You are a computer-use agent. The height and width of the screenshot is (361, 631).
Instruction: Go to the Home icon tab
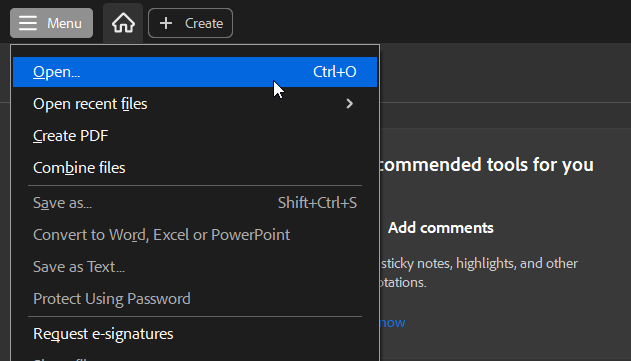pyautogui.click(x=123, y=23)
